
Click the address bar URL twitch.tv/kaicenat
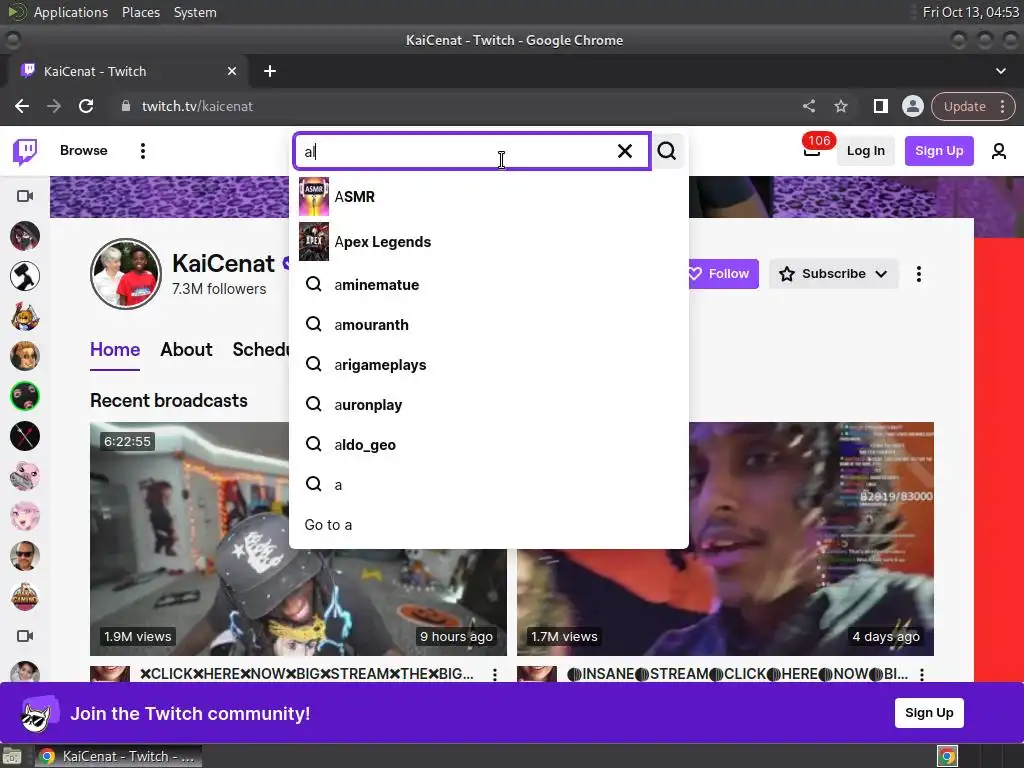click(197, 106)
